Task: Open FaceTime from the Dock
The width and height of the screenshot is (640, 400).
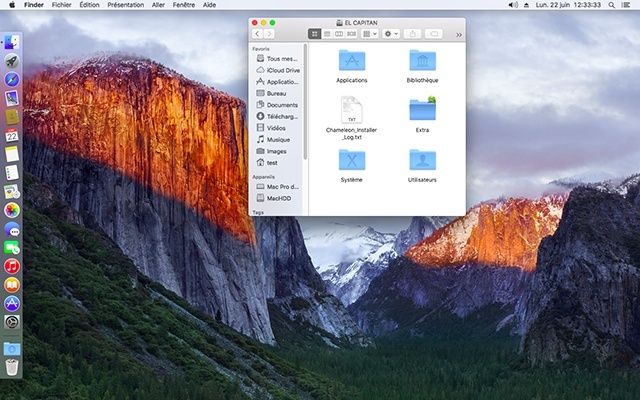Action: tap(12, 248)
